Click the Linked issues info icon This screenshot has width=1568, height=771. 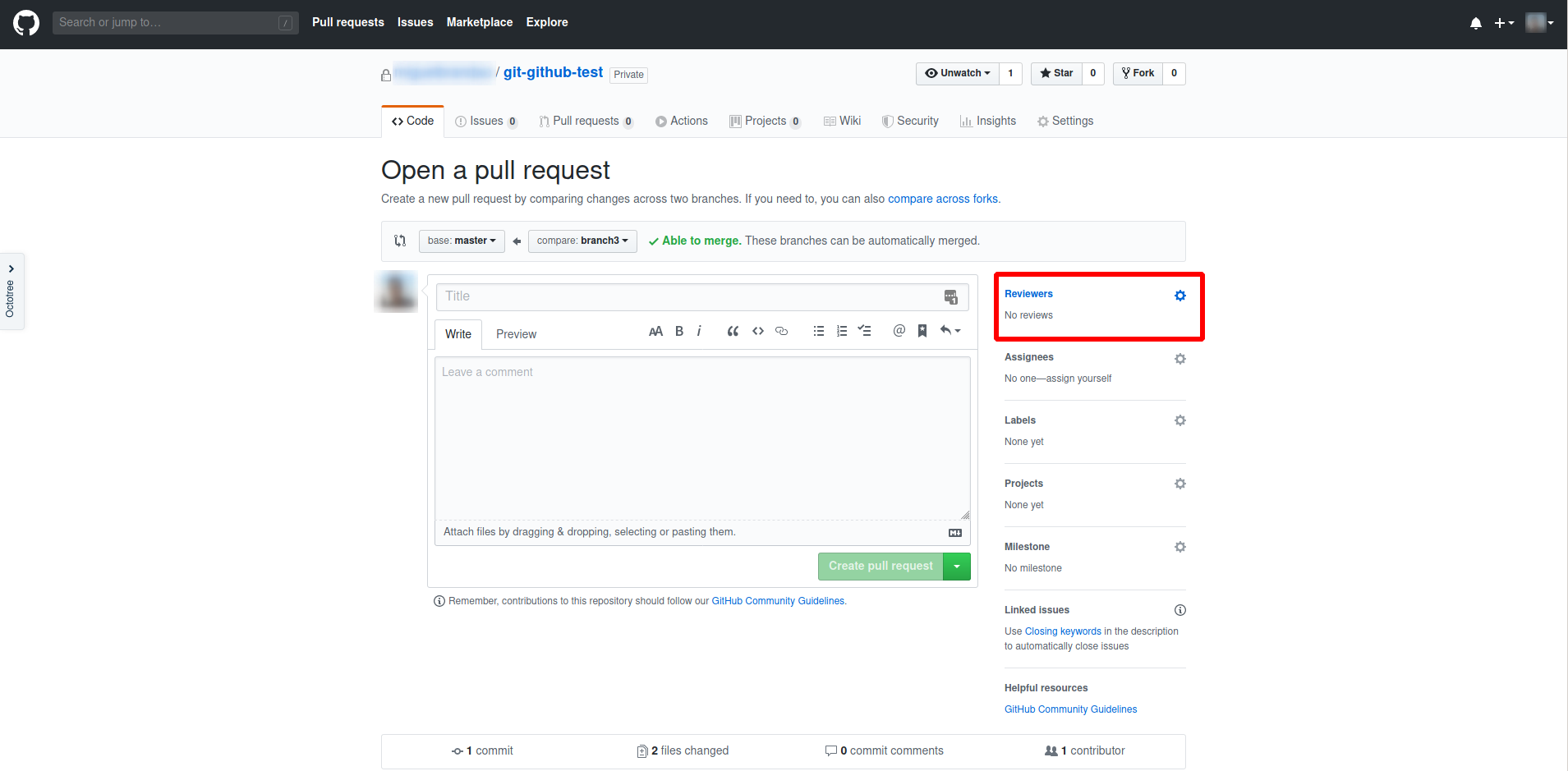(x=1180, y=610)
